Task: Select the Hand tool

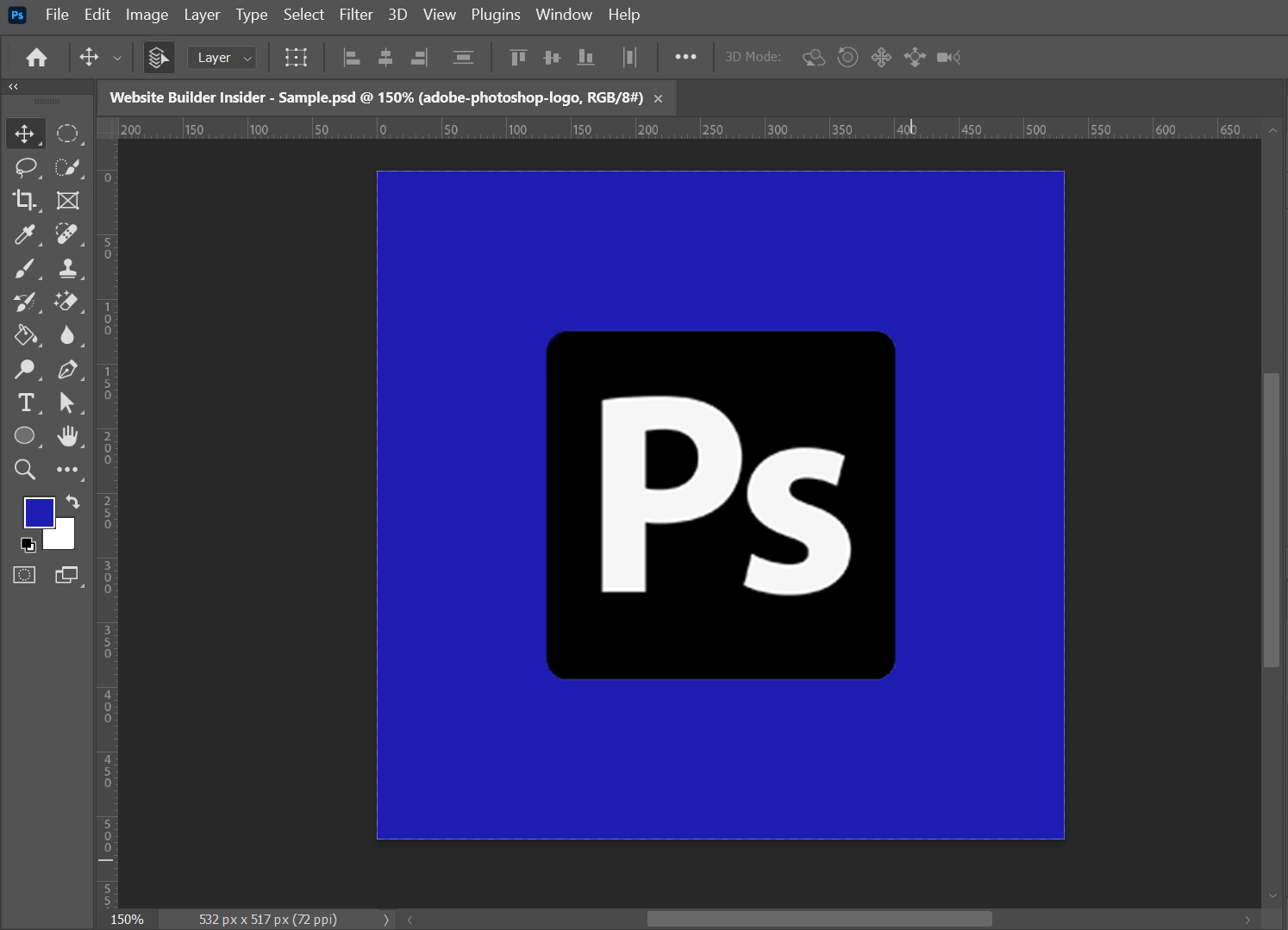Action: pyautogui.click(x=67, y=436)
